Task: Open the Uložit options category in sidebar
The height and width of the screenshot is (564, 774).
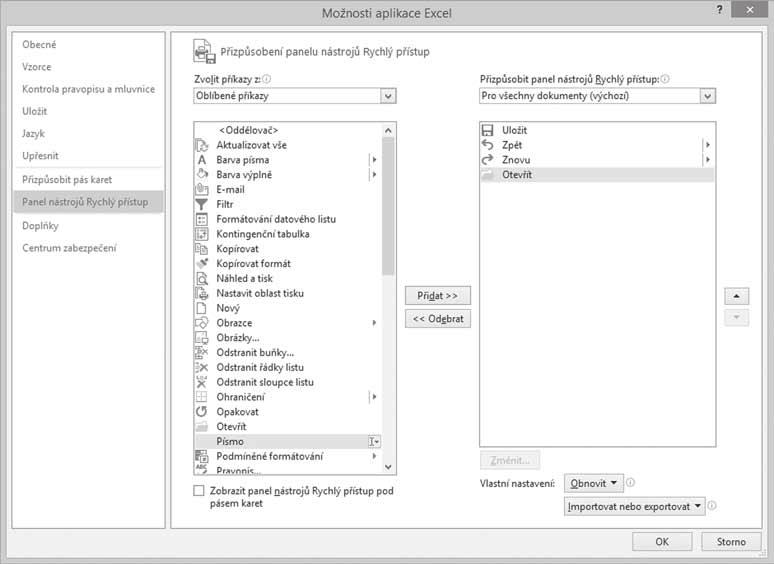Action: [35, 111]
